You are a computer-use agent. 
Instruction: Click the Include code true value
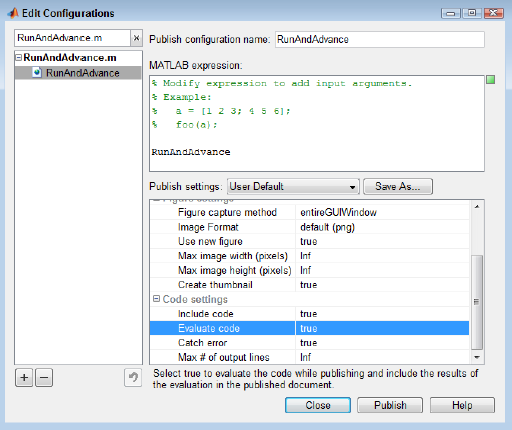309,314
